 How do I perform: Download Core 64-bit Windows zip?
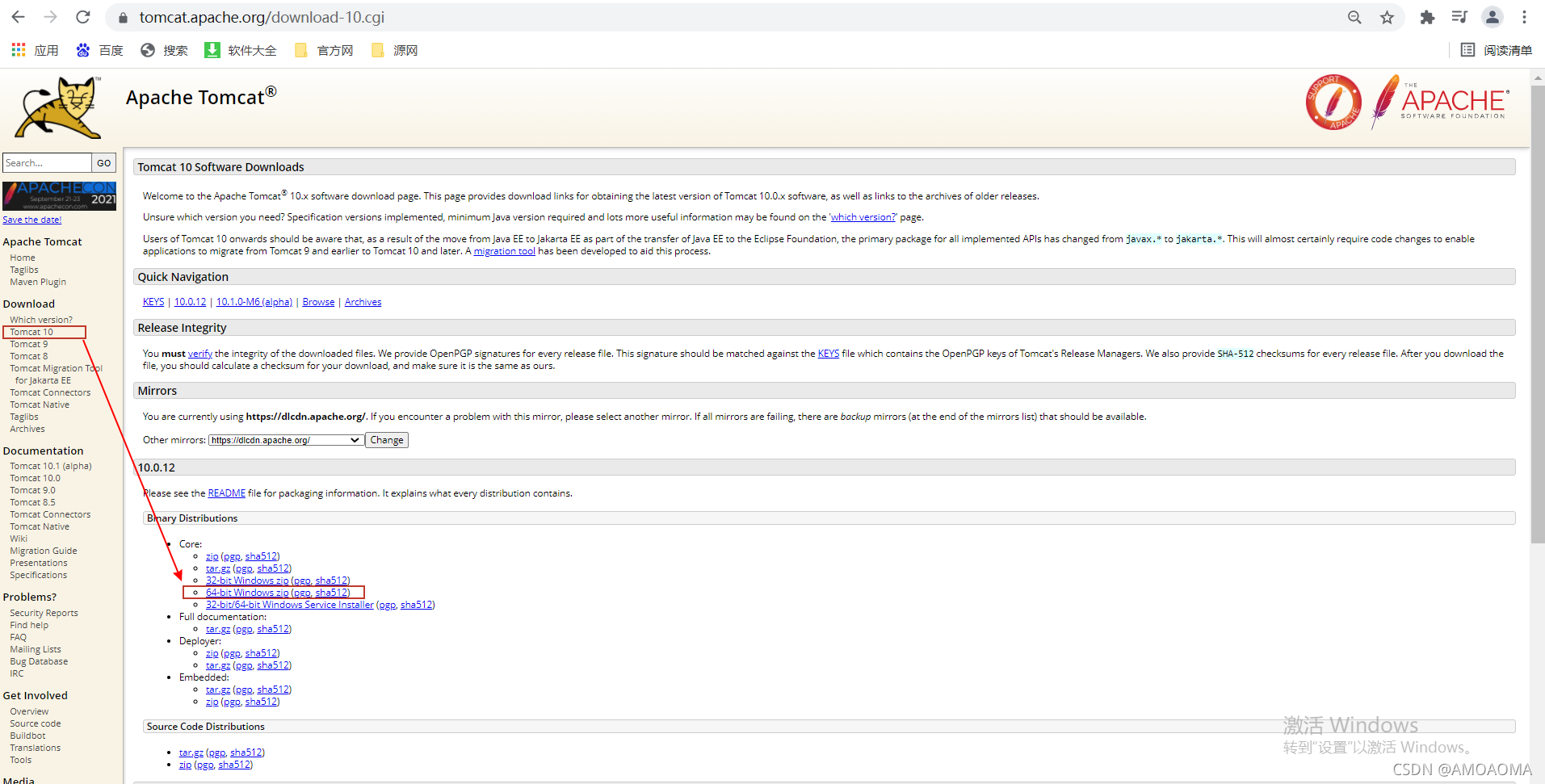pyautogui.click(x=247, y=593)
